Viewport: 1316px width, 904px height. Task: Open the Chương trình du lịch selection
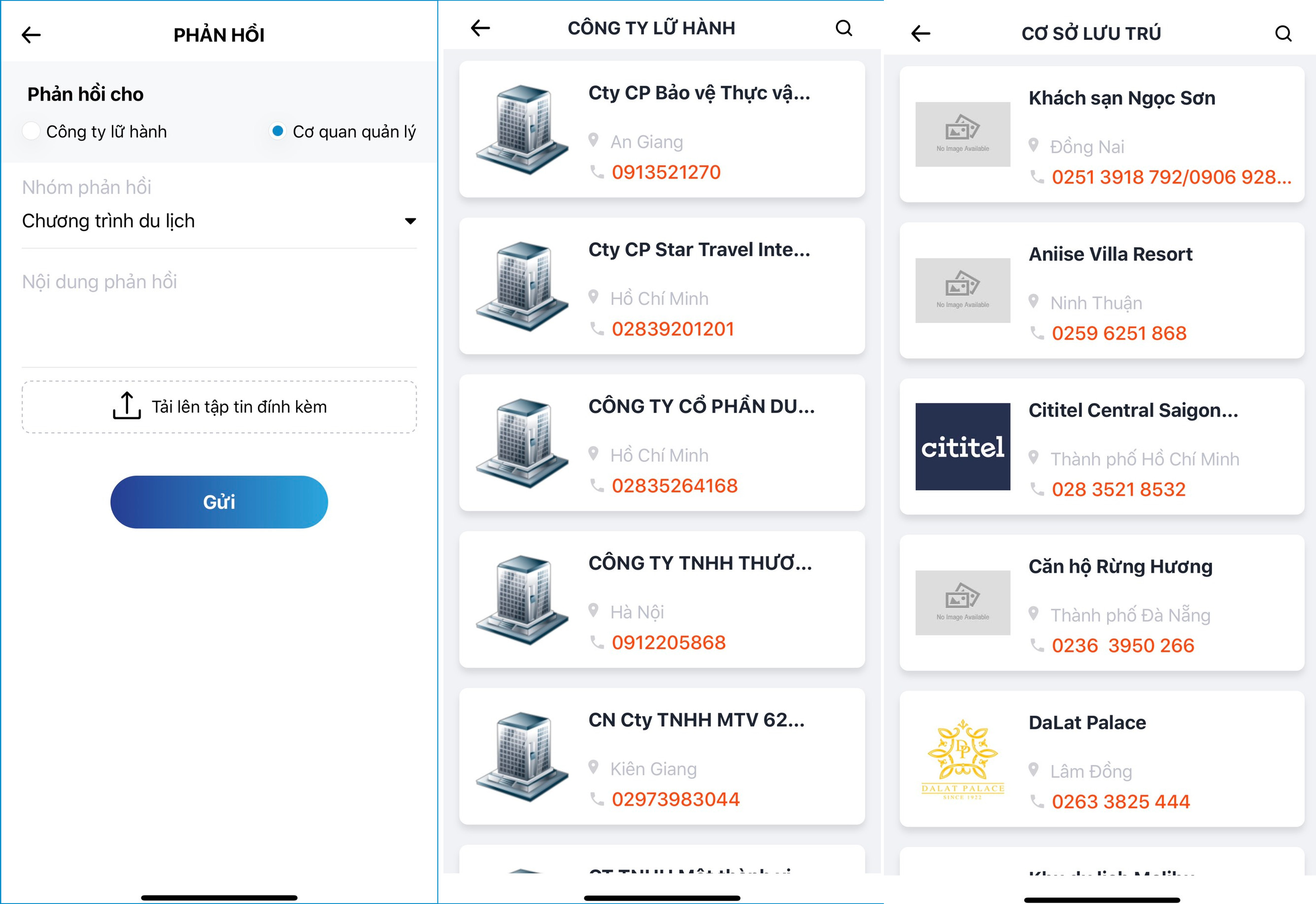[219, 221]
